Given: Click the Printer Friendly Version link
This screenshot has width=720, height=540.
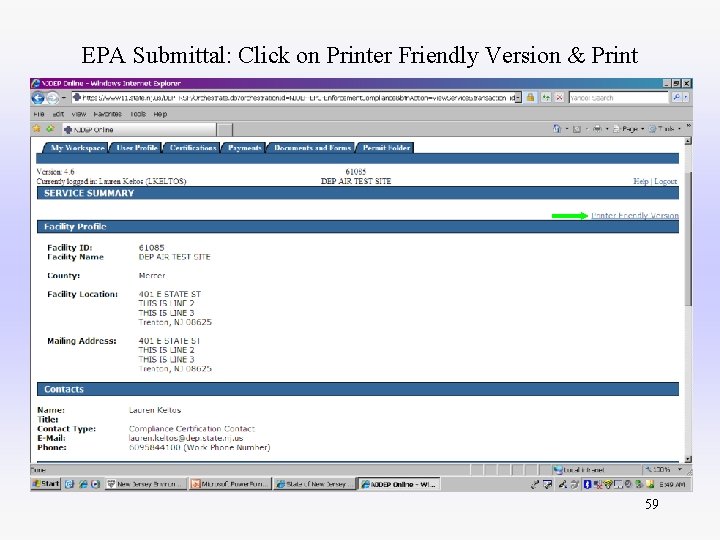Looking at the screenshot, I should tap(635, 215).
